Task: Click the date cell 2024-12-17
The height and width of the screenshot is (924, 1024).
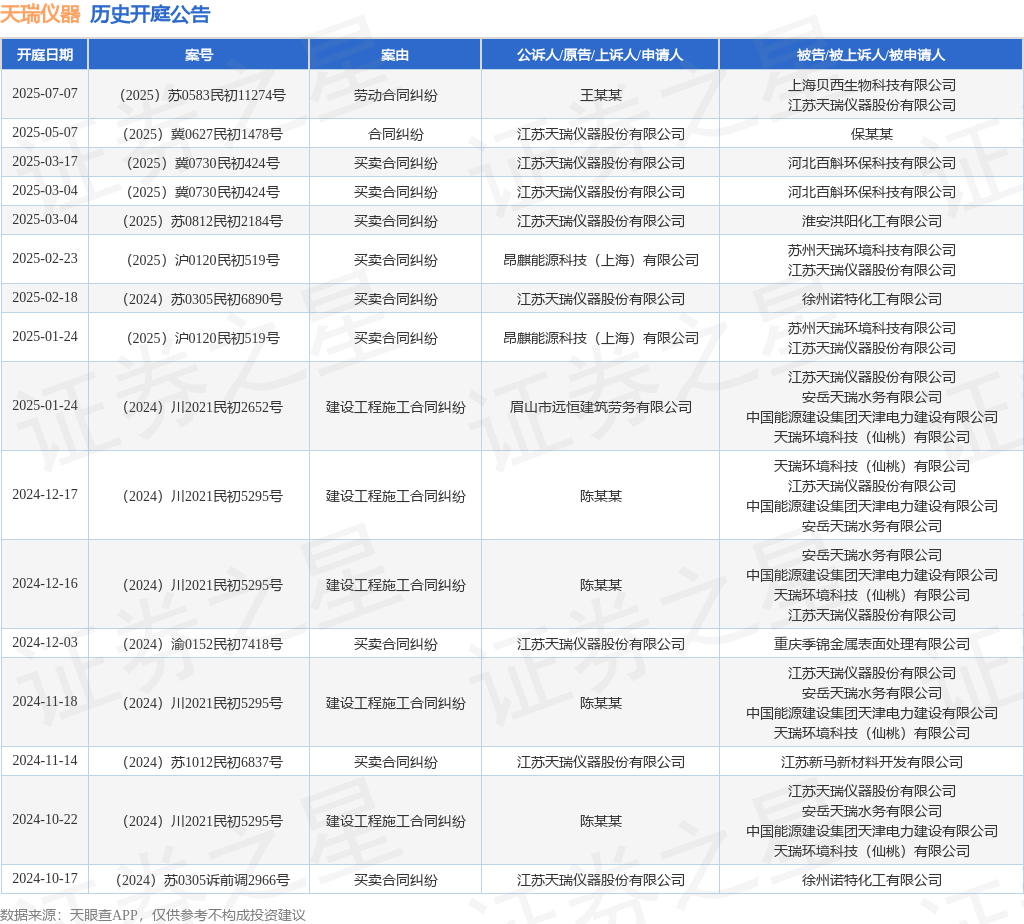Action: pyautogui.click(x=44, y=494)
